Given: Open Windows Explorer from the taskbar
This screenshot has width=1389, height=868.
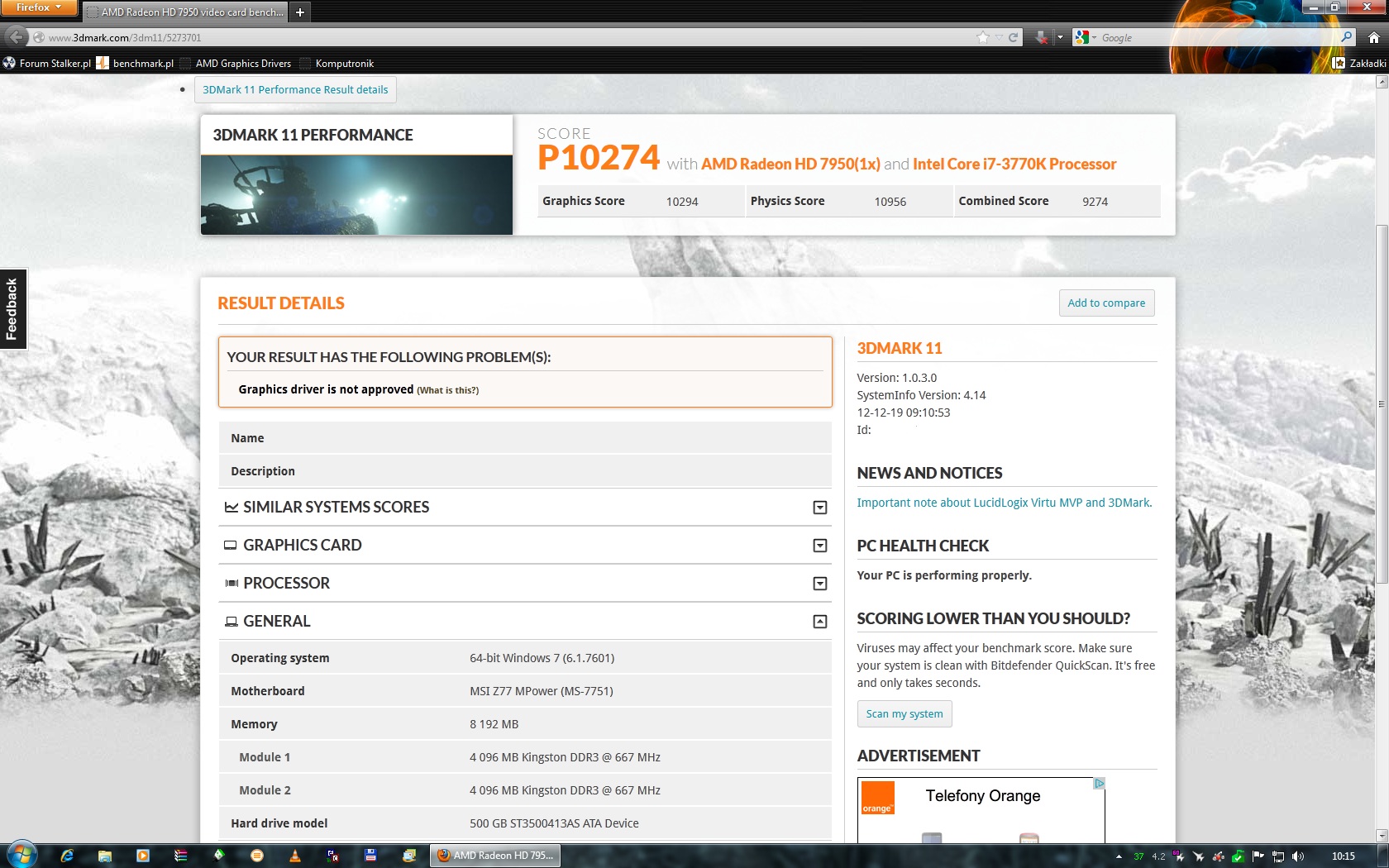Looking at the screenshot, I should [105, 856].
